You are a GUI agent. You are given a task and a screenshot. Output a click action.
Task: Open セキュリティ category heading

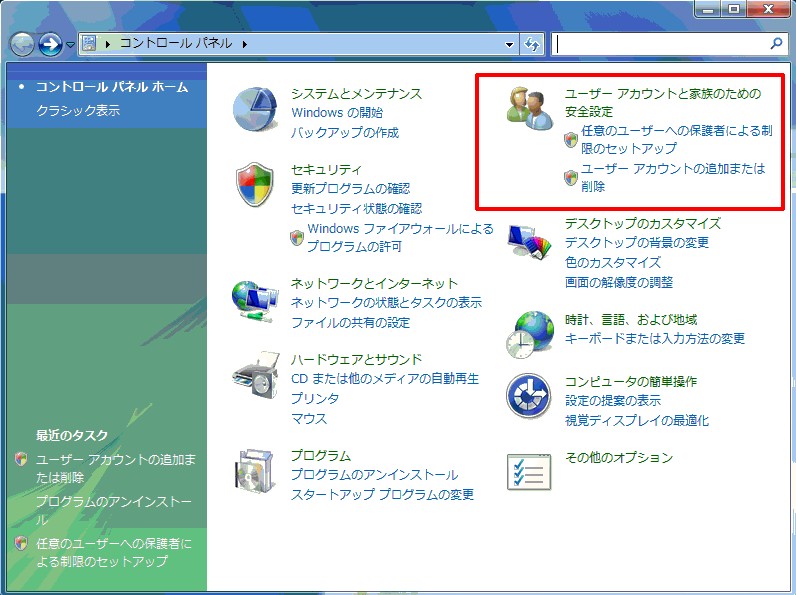[x=326, y=169]
